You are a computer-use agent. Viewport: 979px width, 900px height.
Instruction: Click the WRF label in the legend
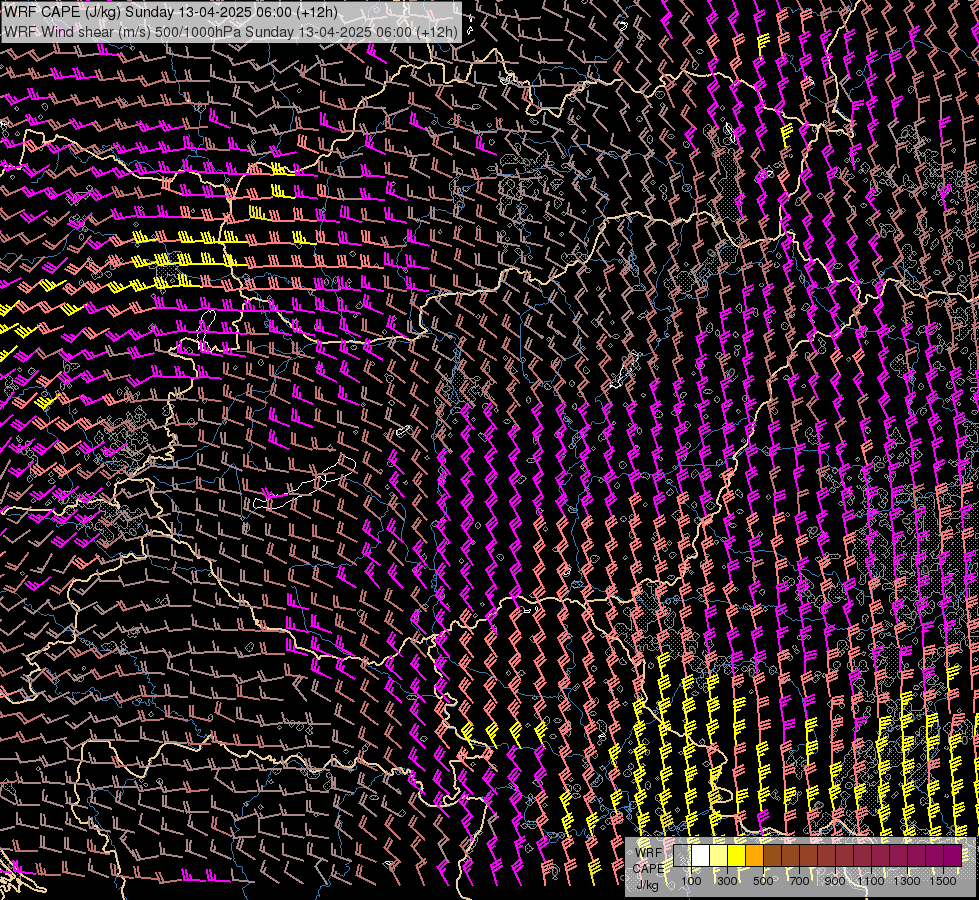coord(649,853)
